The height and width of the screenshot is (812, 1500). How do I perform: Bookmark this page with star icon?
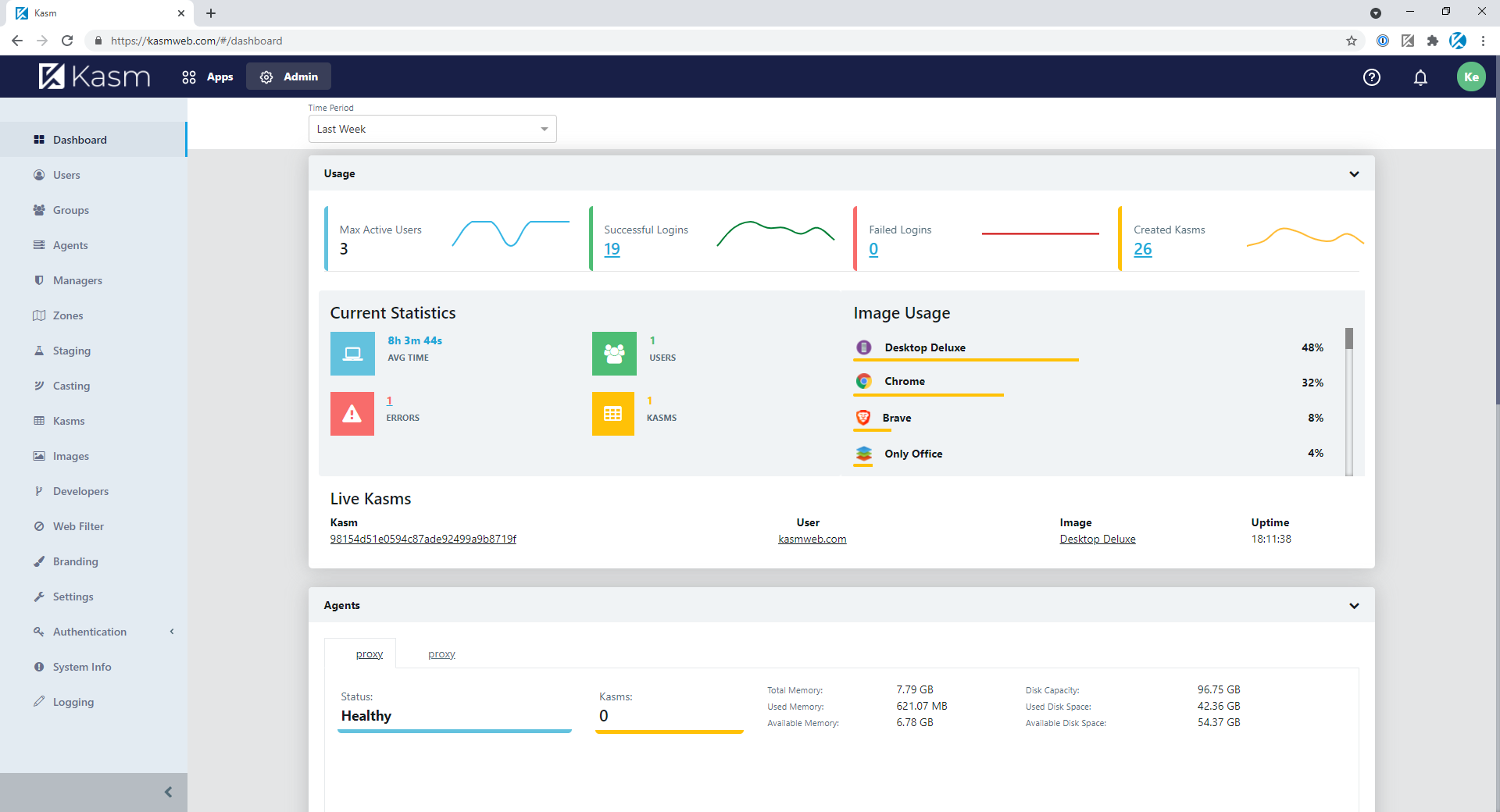1352,41
